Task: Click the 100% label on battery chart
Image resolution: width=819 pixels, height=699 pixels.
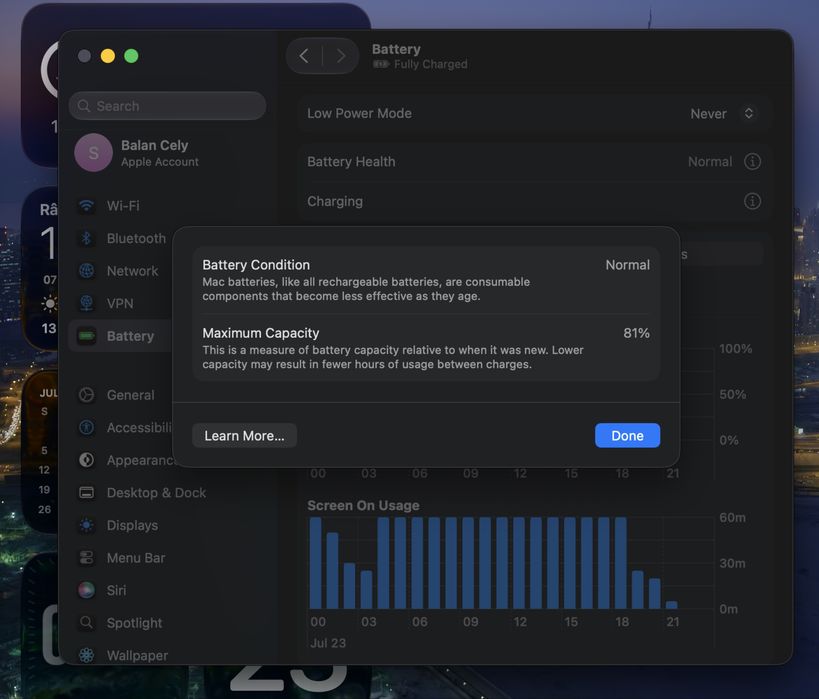Action: point(735,348)
